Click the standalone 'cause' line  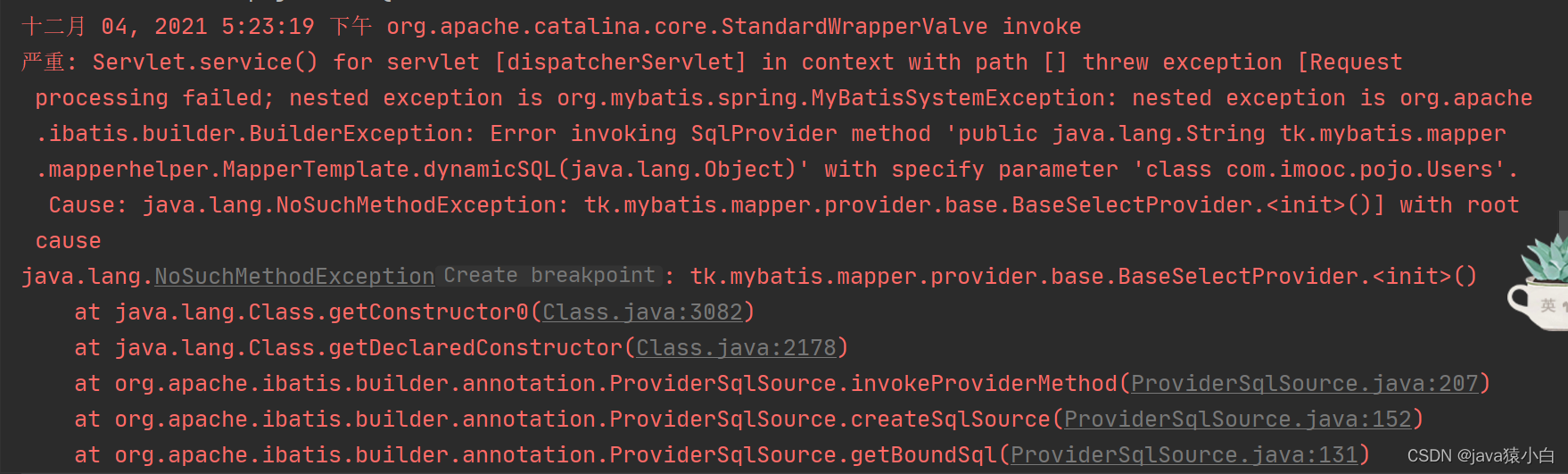click(69, 241)
